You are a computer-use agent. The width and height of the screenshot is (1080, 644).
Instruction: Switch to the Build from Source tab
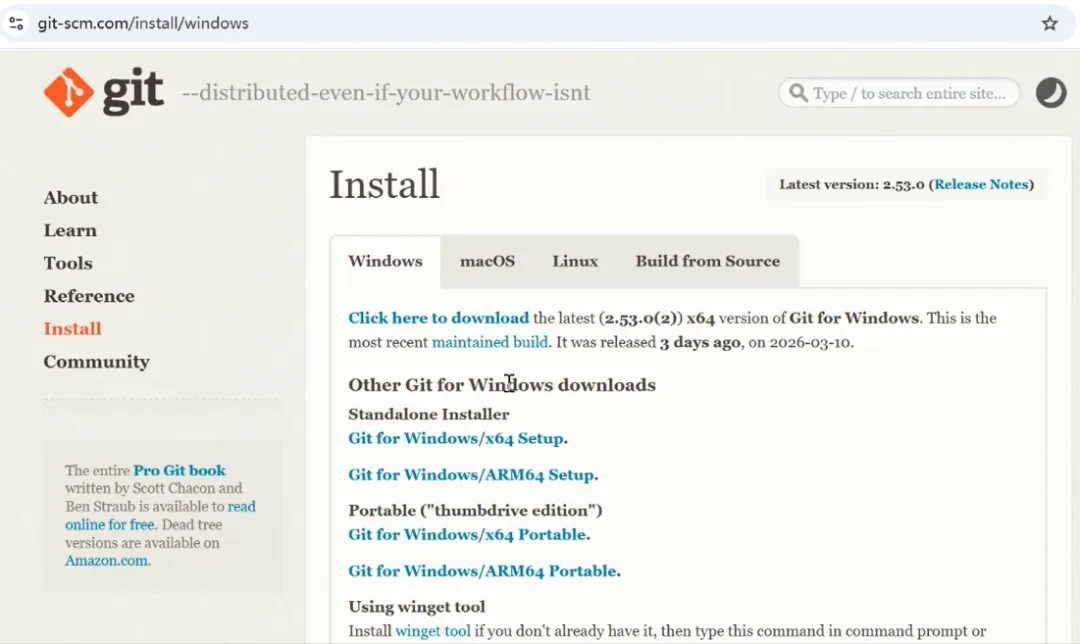(x=708, y=261)
